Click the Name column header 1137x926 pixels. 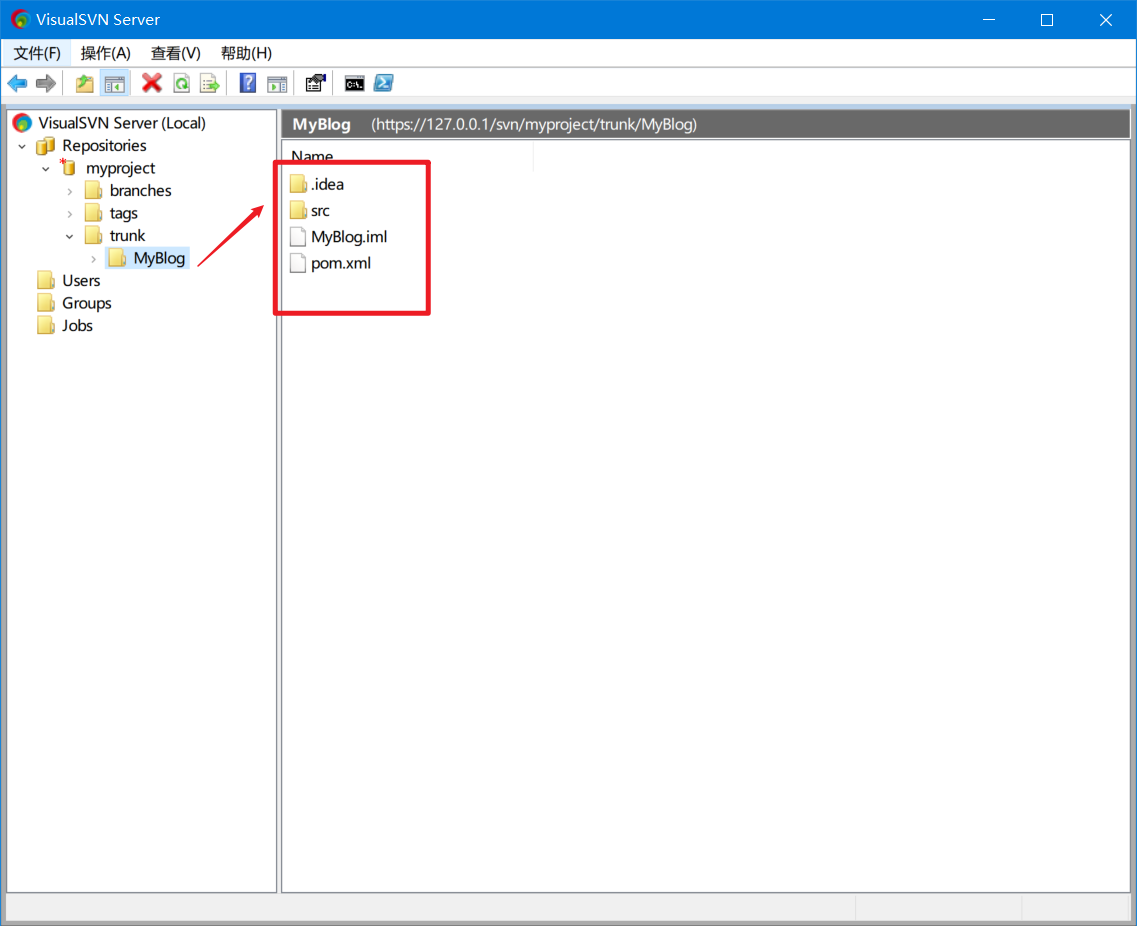(408, 156)
